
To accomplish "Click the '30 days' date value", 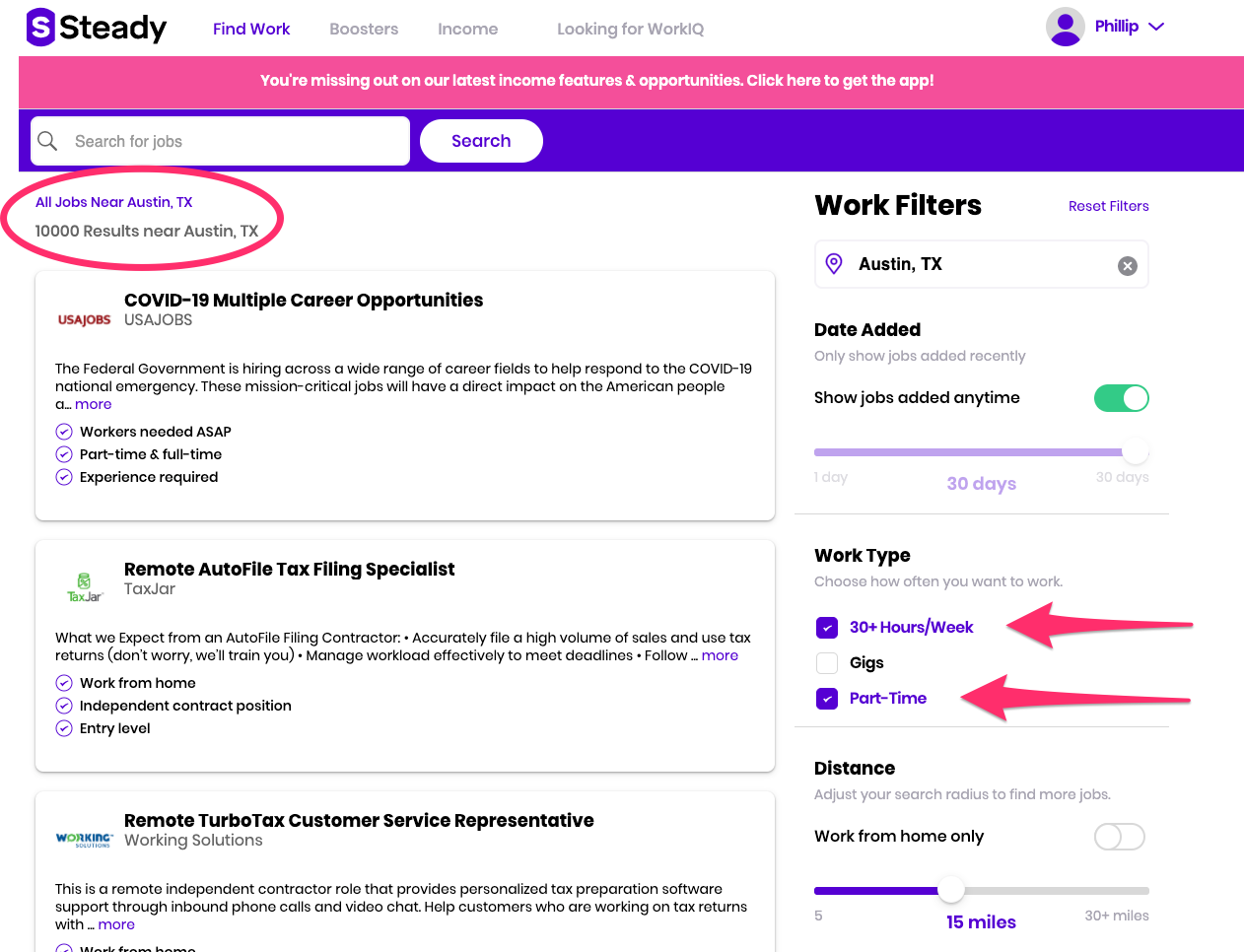I will (981, 484).
